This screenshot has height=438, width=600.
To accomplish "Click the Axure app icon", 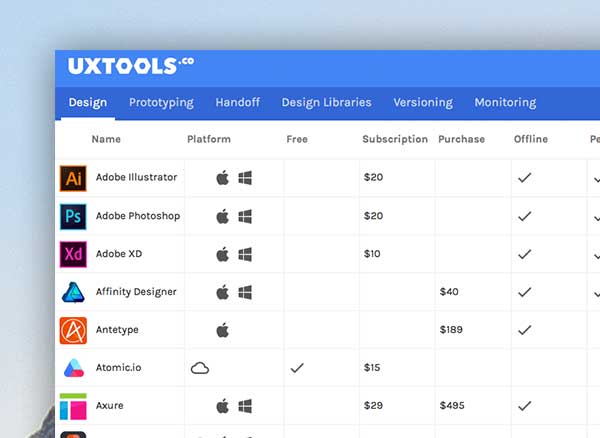I will pyautogui.click(x=73, y=406).
